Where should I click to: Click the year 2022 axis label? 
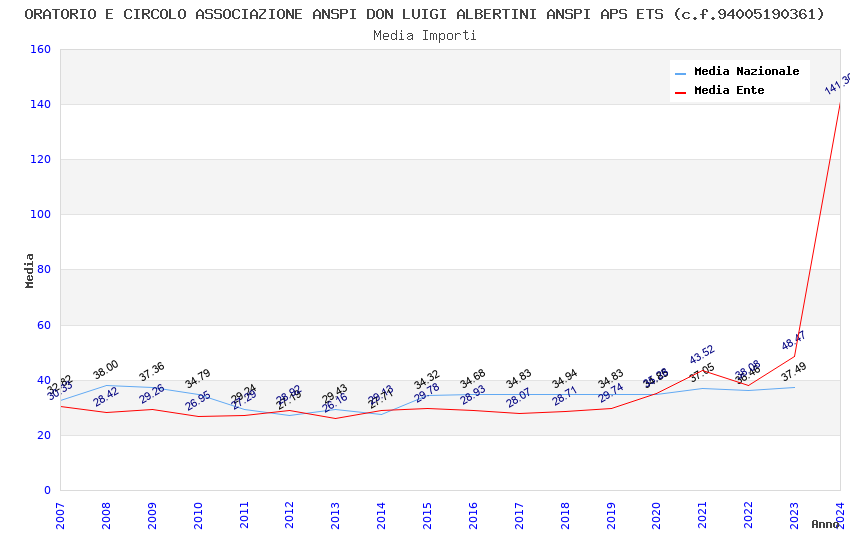click(x=749, y=515)
